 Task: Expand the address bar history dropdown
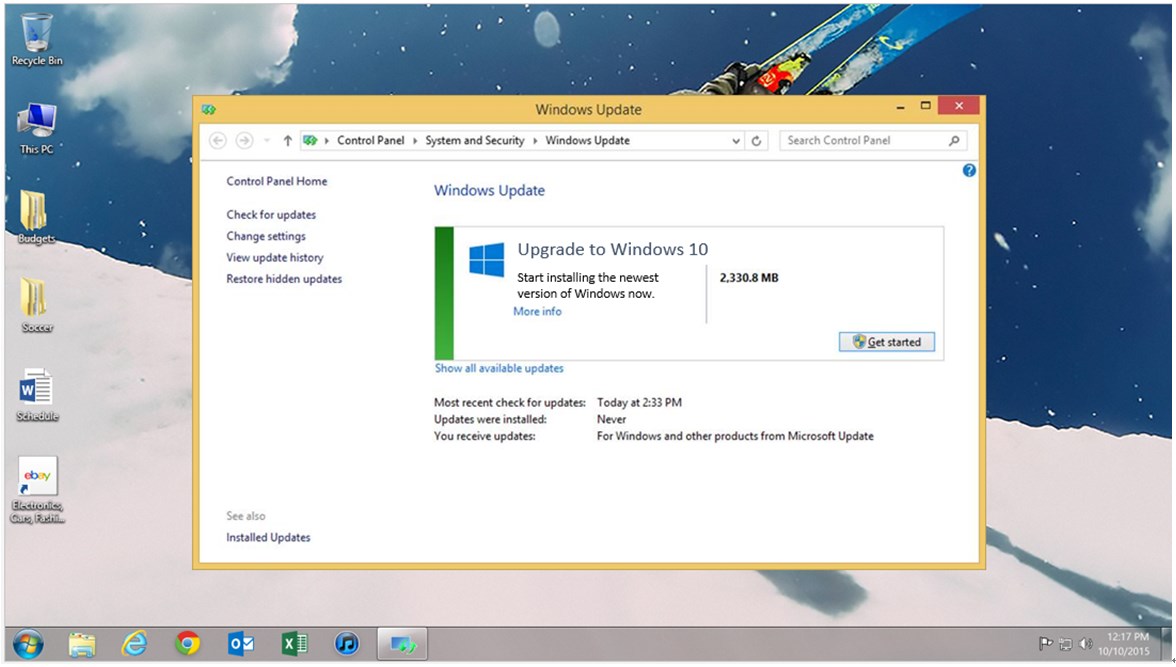tap(736, 140)
